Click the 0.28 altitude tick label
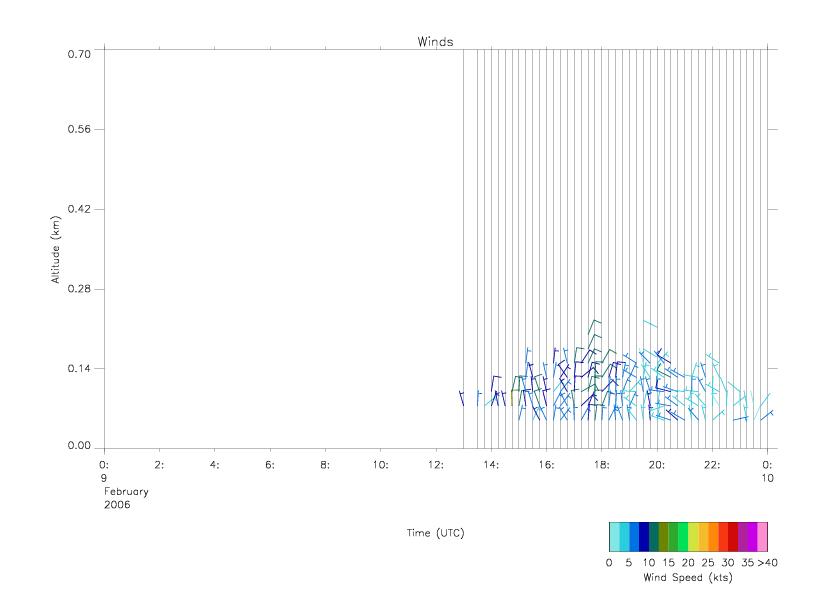This screenshot has width=827, height=611. 79,289
